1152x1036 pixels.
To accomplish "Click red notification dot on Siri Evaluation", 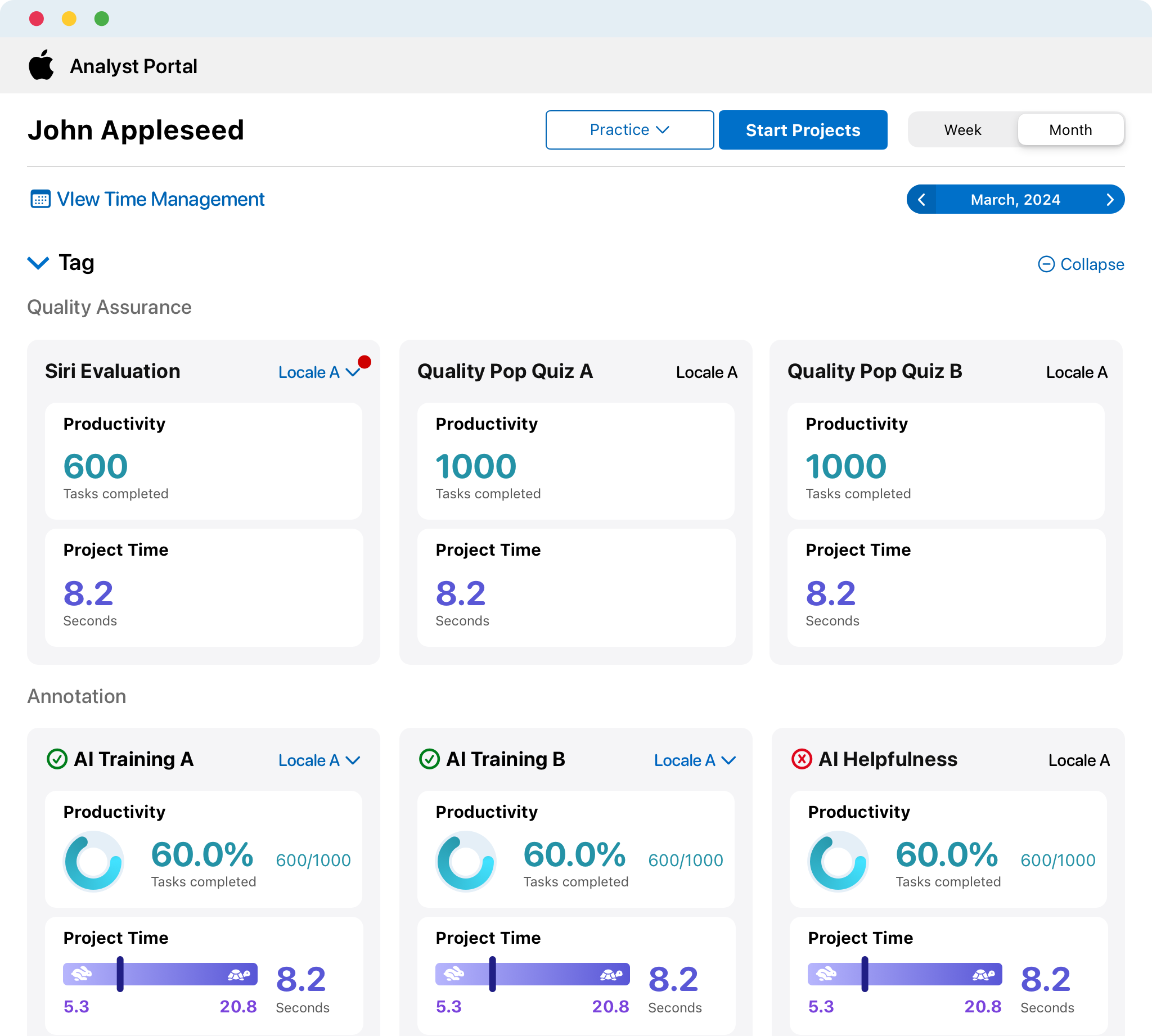I will [x=365, y=362].
